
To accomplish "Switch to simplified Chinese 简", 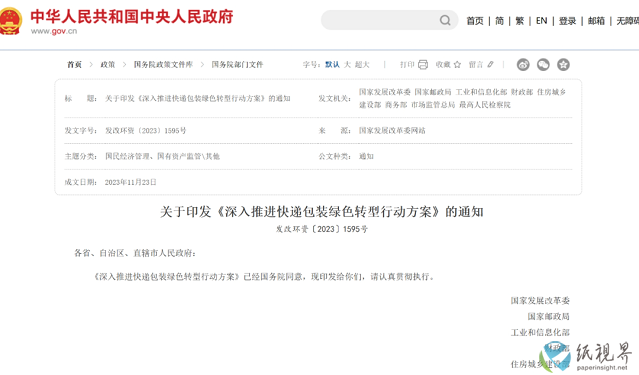I will [499, 21].
